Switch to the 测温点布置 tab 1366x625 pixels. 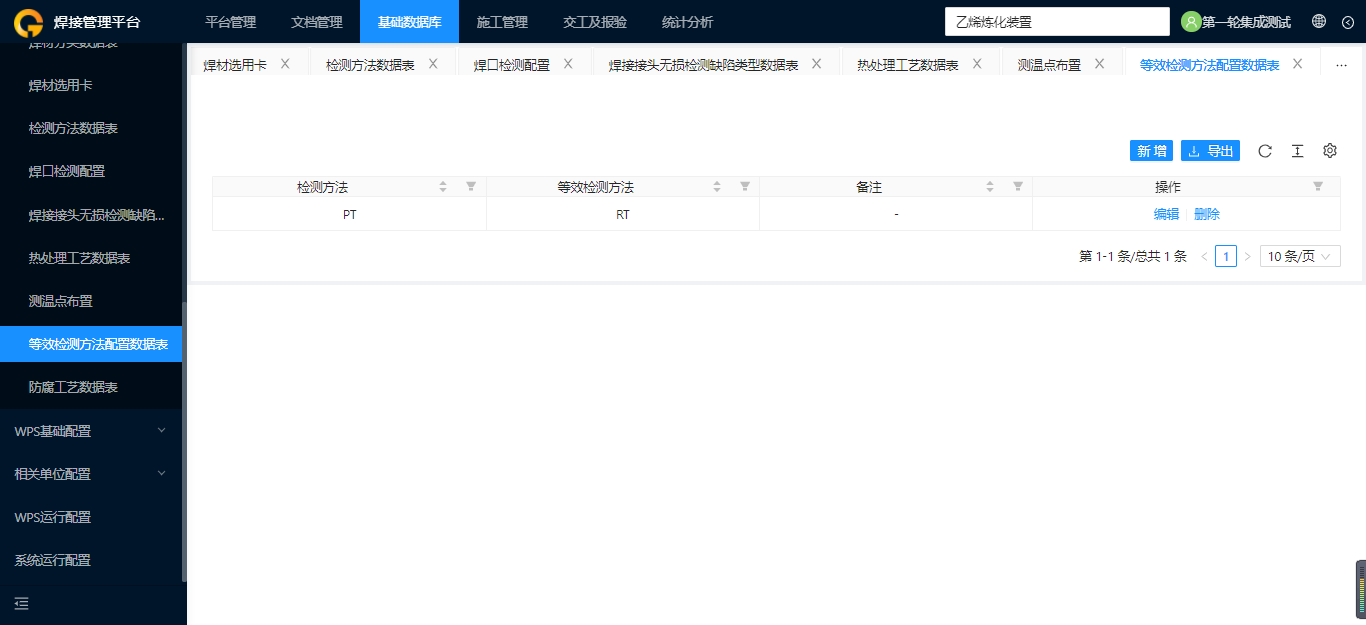pos(1049,65)
